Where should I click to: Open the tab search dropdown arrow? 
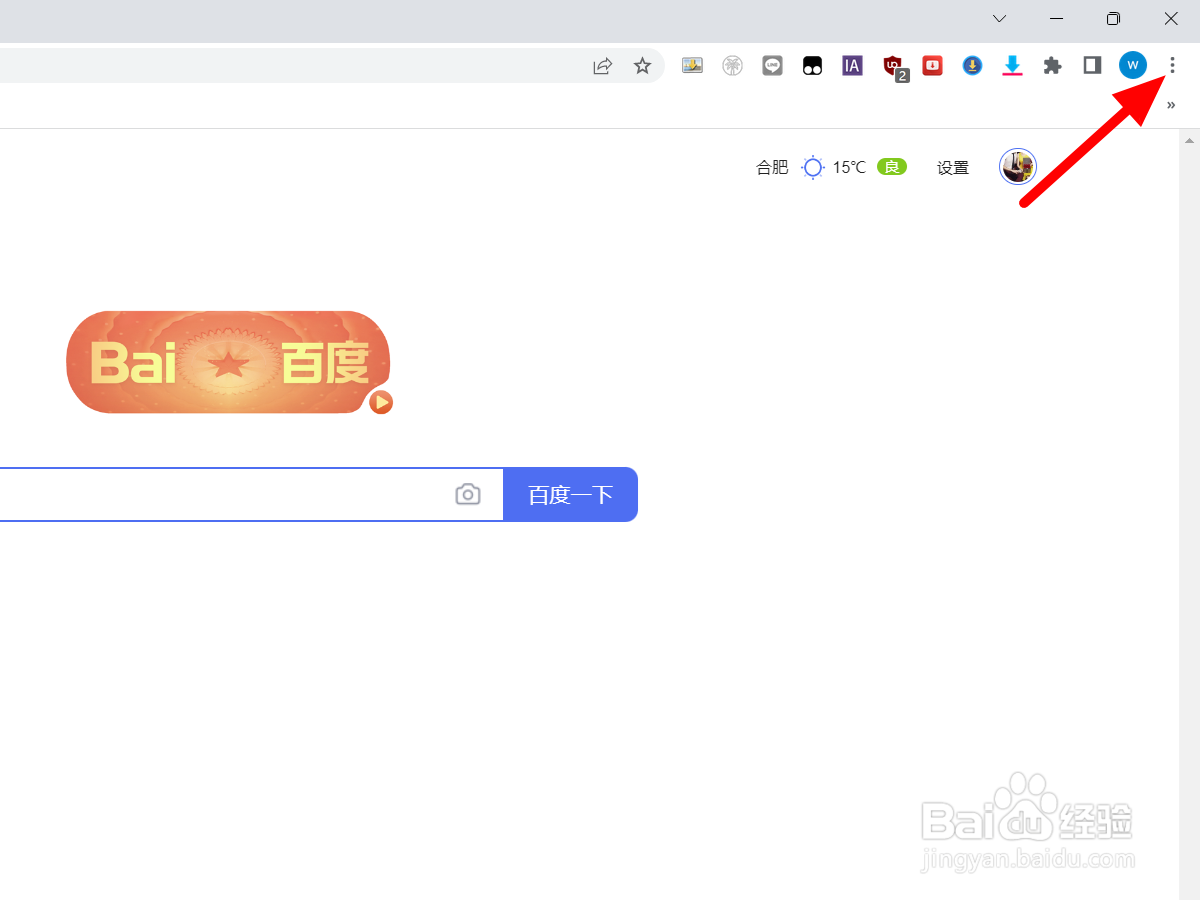pyautogui.click(x=999, y=18)
